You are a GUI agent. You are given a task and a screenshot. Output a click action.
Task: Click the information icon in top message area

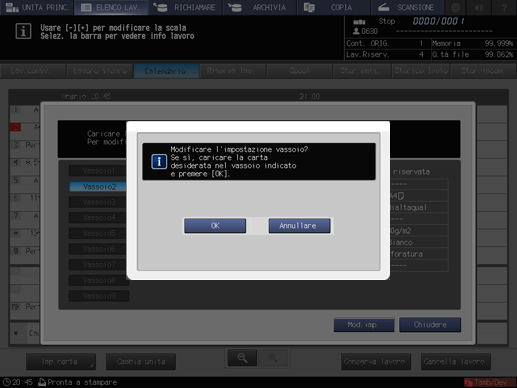tap(23, 31)
